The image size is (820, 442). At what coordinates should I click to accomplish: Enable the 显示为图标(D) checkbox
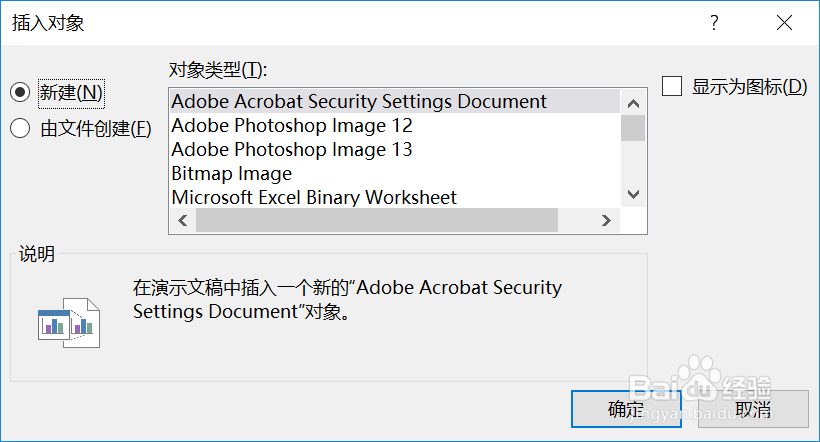coord(672,86)
